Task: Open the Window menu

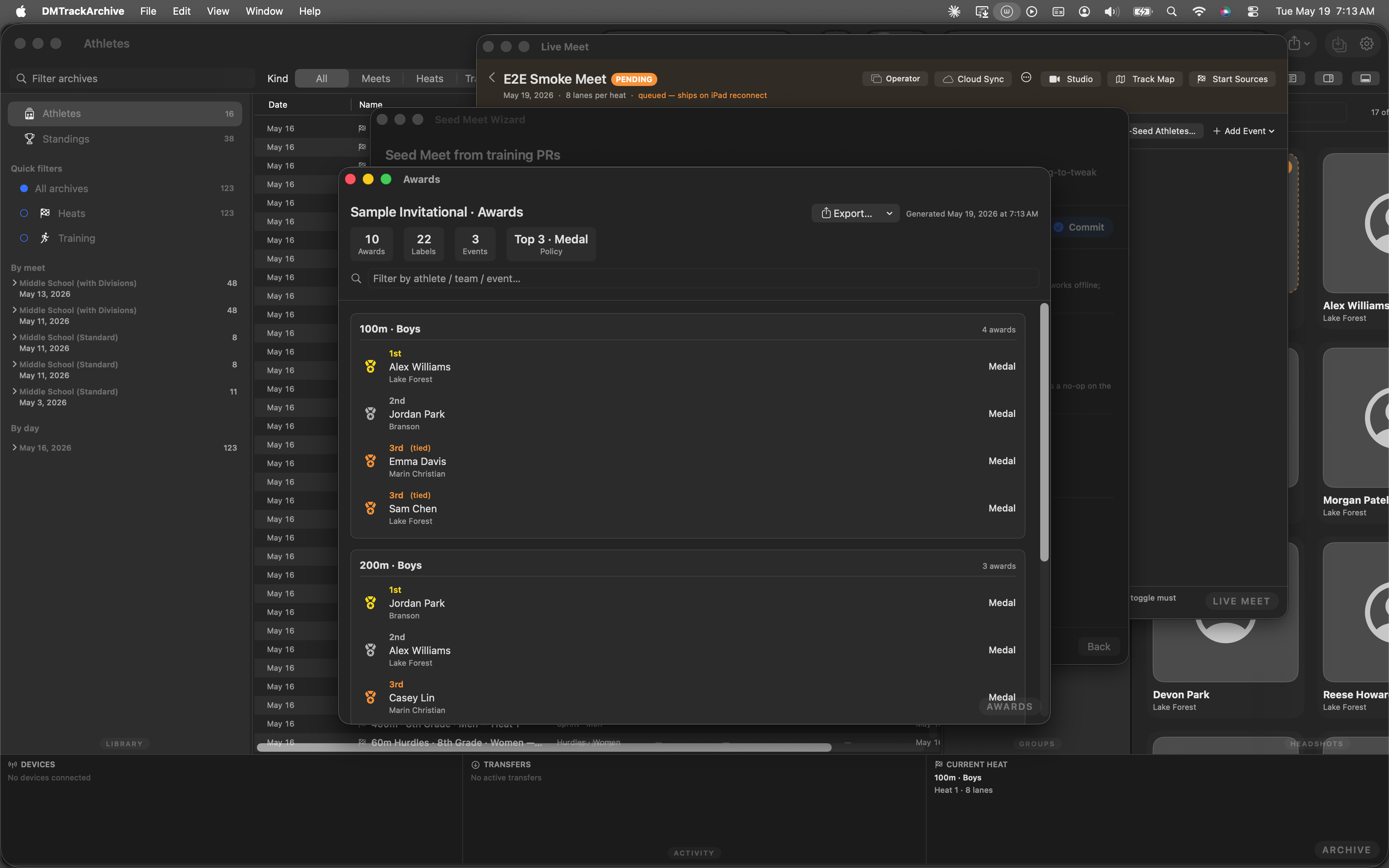Action: (264, 11)
